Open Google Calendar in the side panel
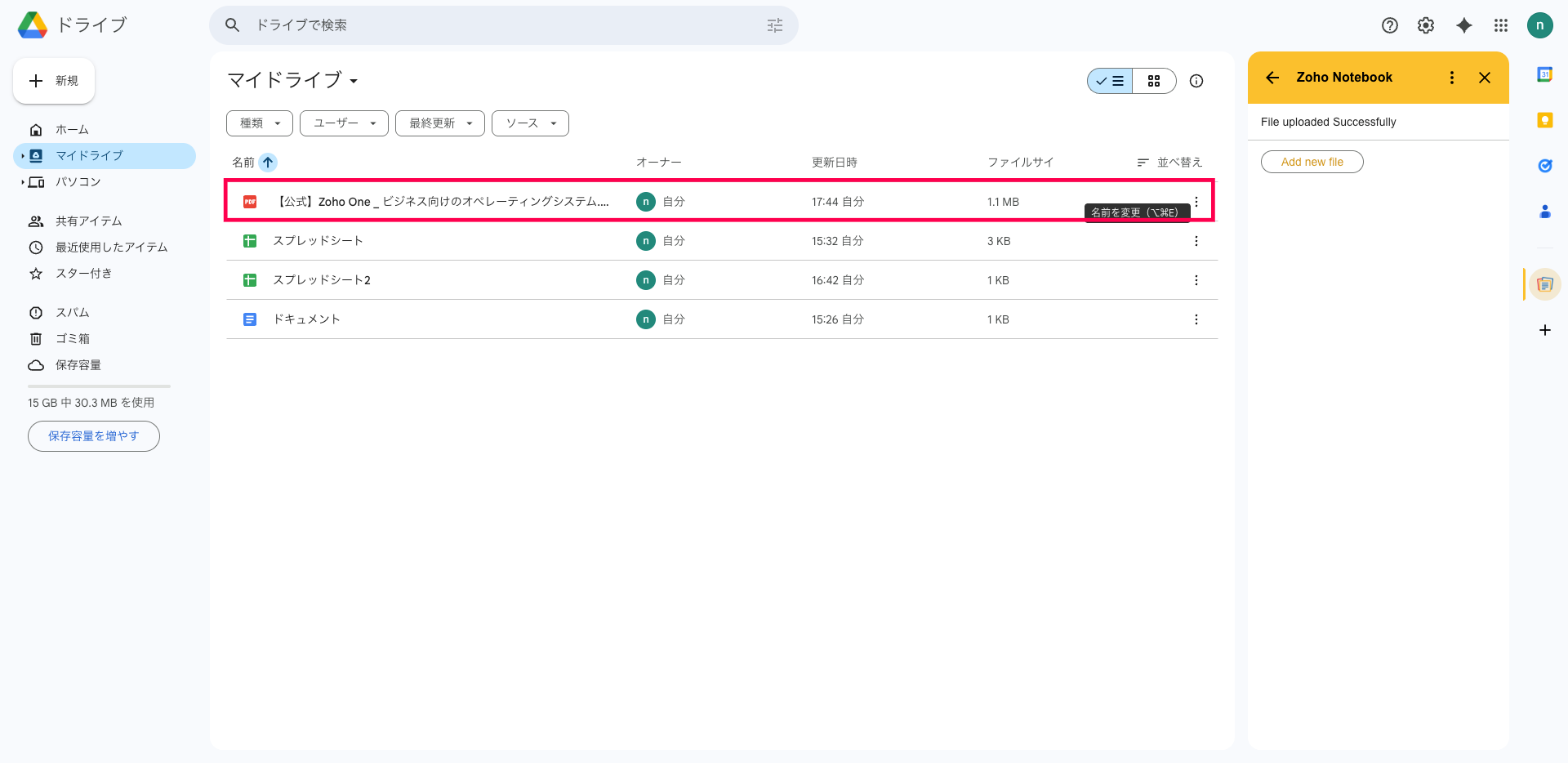This screenshot has width=1568, height=763. tap(1544, 74)
